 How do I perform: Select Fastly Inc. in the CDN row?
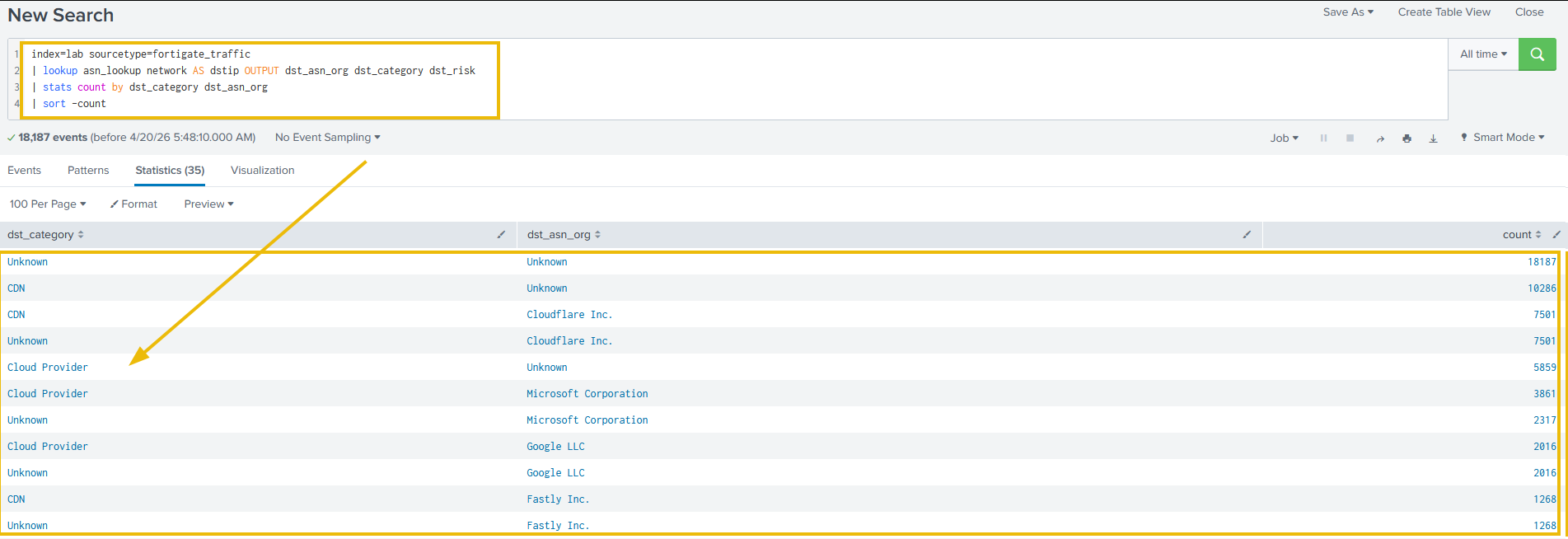[558, 499]
